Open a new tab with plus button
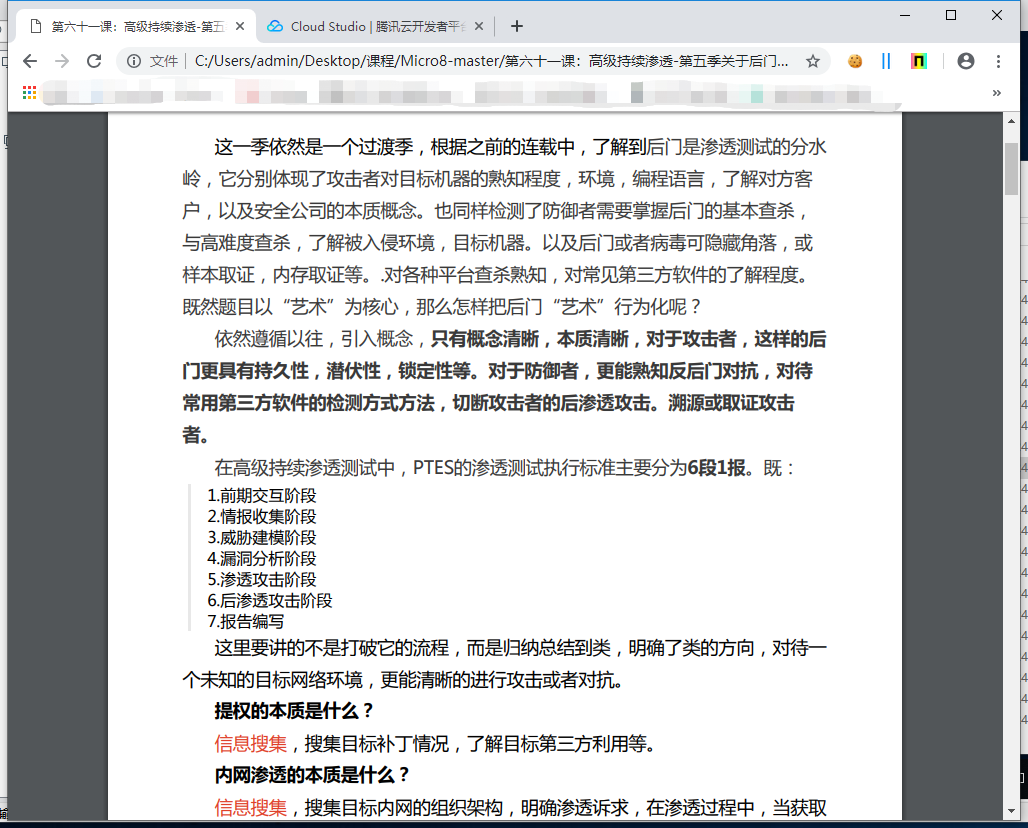The image size is (1028, 828). coord(517,26)
